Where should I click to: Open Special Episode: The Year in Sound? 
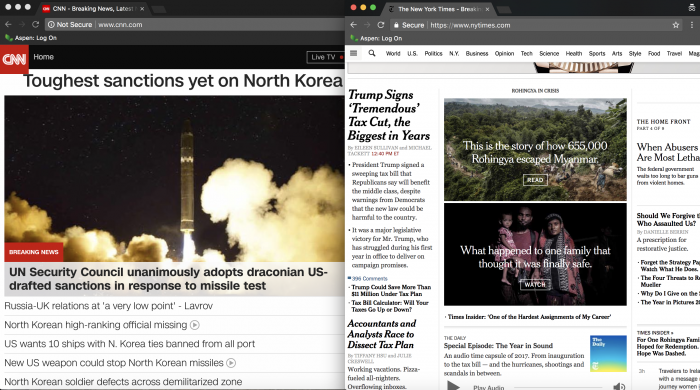498,346
